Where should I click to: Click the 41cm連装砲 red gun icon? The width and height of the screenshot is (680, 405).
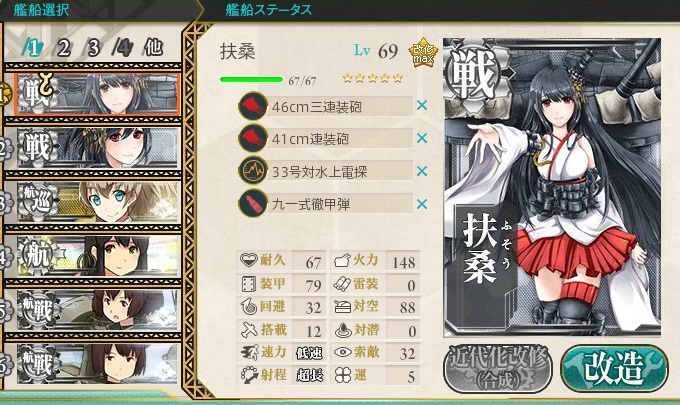point(253,138)
